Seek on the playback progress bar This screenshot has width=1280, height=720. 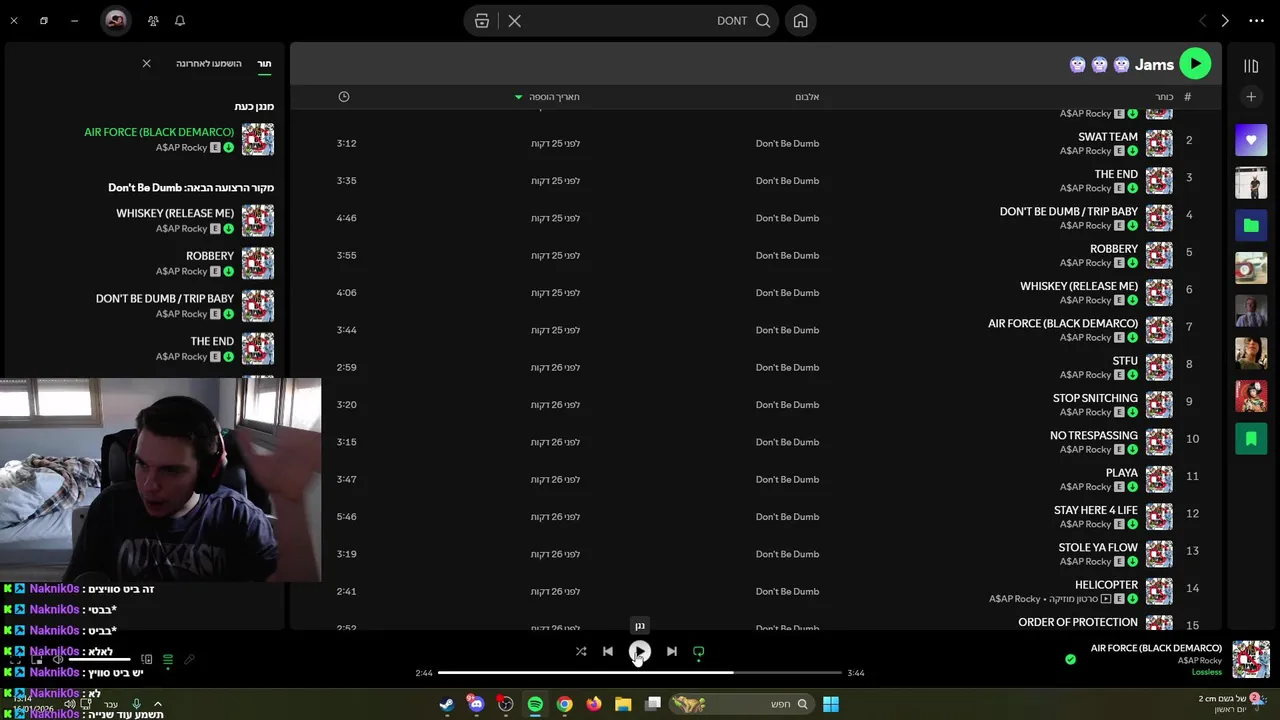[x=640, y=673]
